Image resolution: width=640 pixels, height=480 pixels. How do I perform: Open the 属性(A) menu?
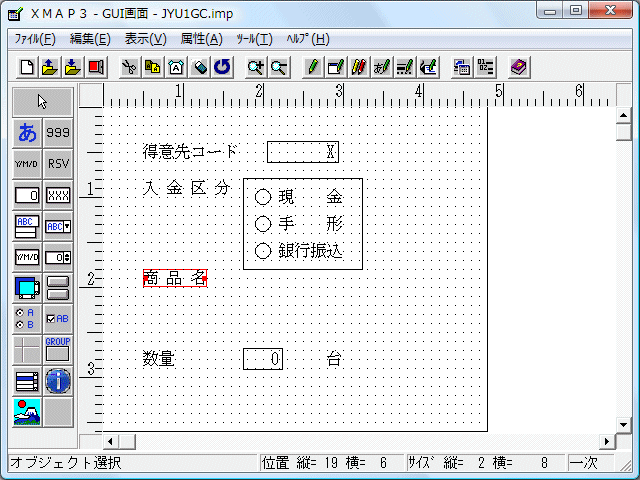(x=202, y=39)
